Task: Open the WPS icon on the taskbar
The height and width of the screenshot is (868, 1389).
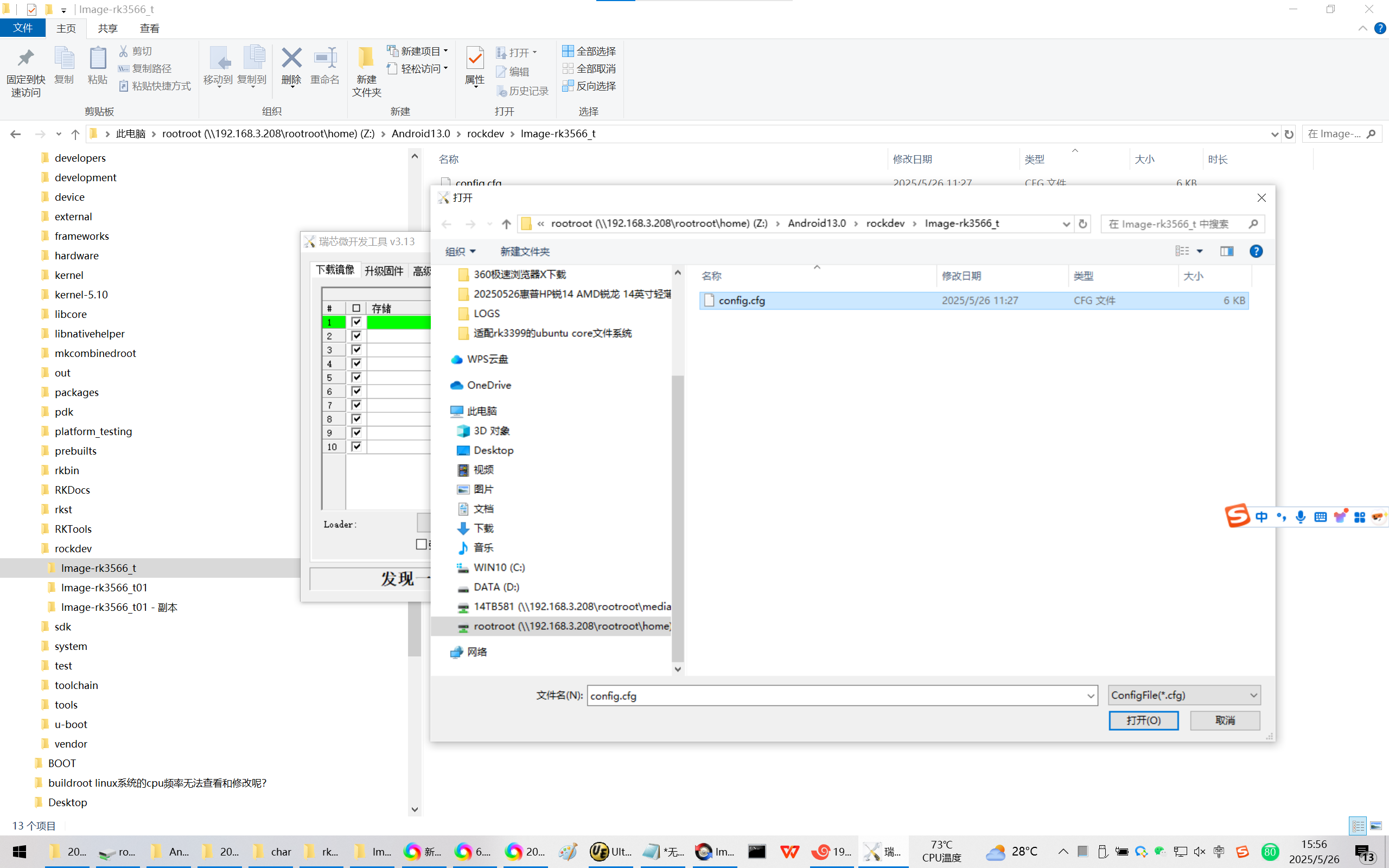Action: tap(790, 851)
